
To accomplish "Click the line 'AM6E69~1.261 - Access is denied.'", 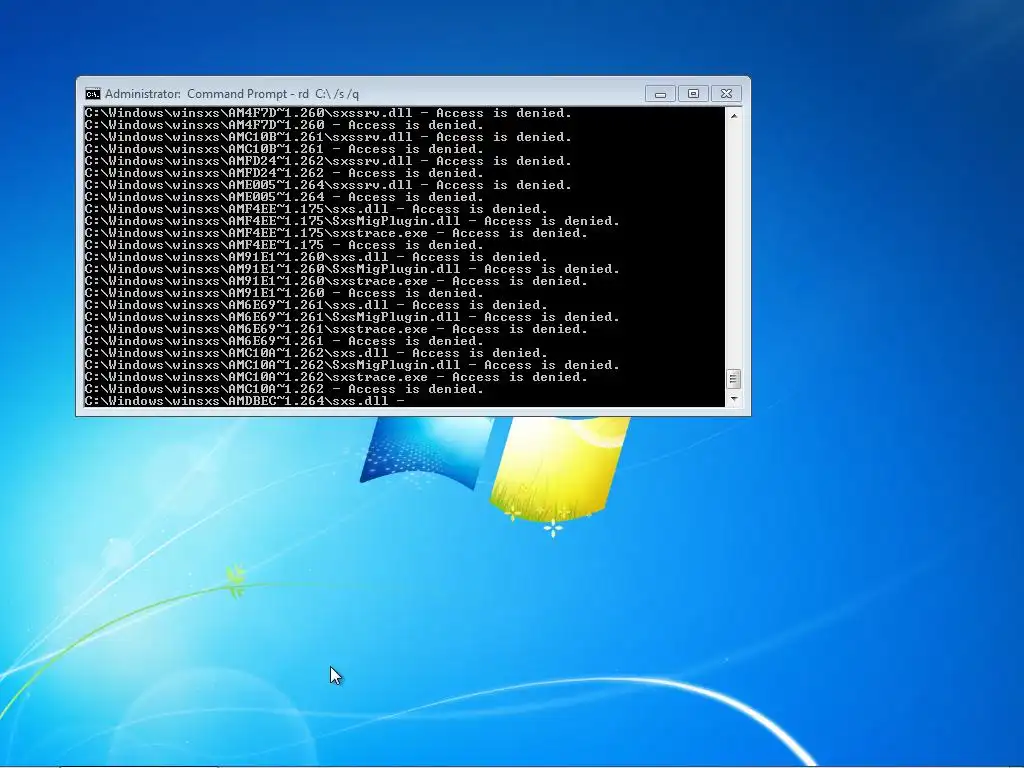I will 284,341.
